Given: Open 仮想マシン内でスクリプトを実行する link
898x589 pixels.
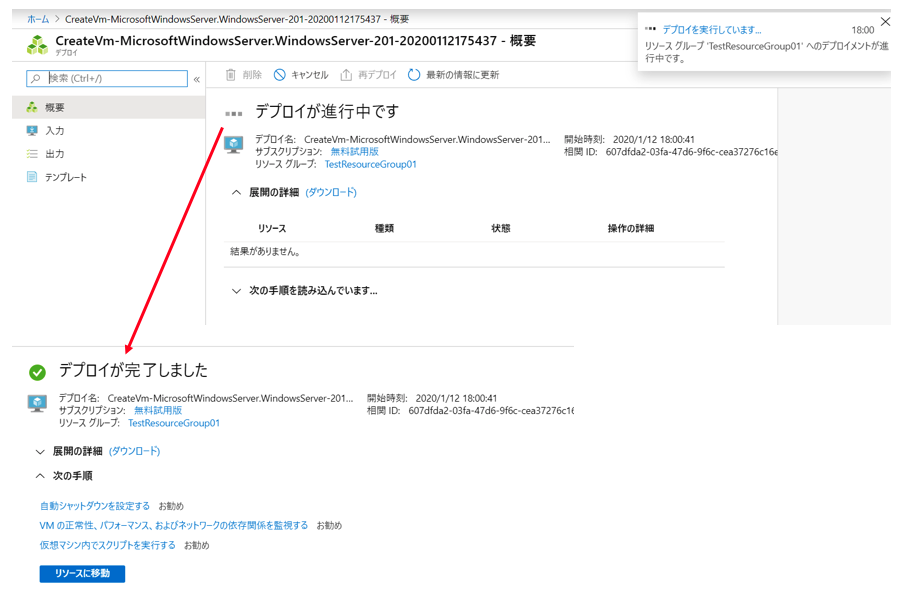Looking at the screenshot, I should (108, 545).
